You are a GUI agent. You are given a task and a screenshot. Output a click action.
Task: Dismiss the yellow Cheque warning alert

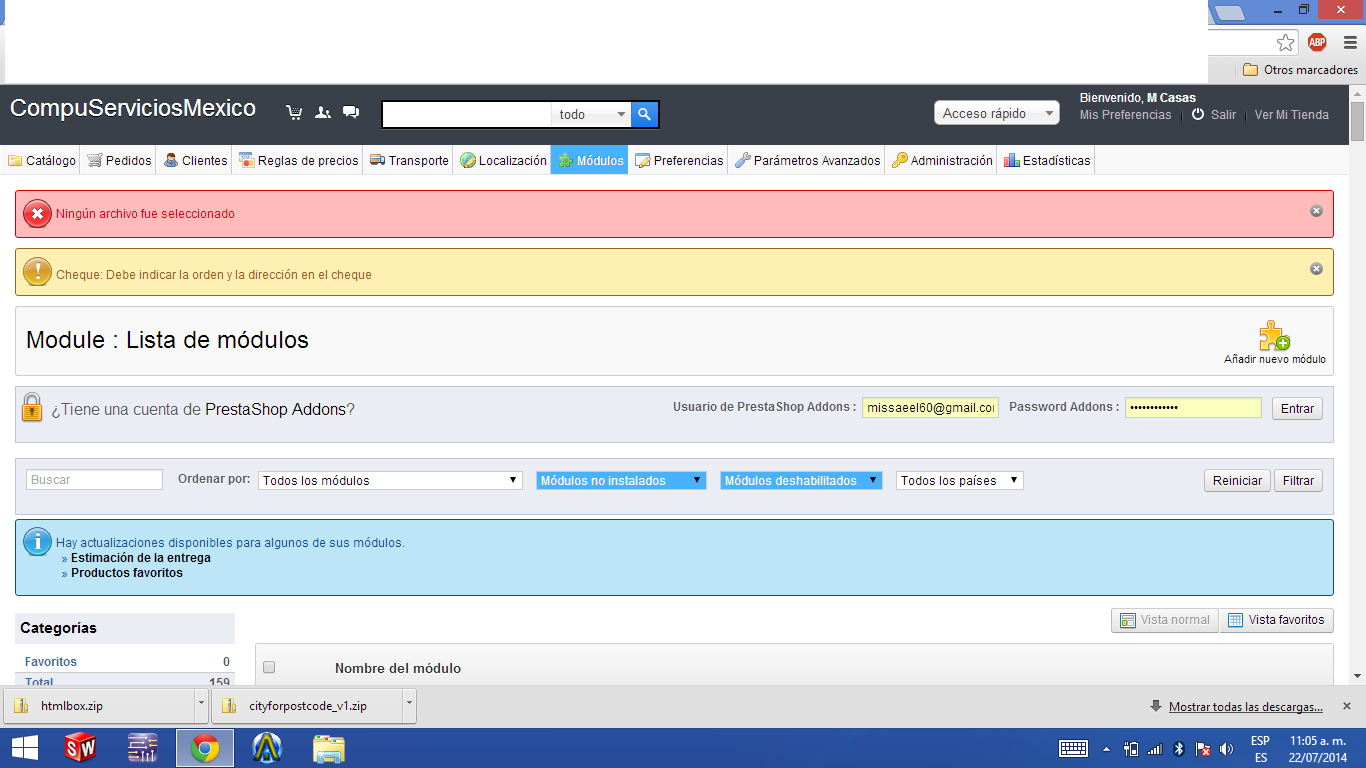1316,268
